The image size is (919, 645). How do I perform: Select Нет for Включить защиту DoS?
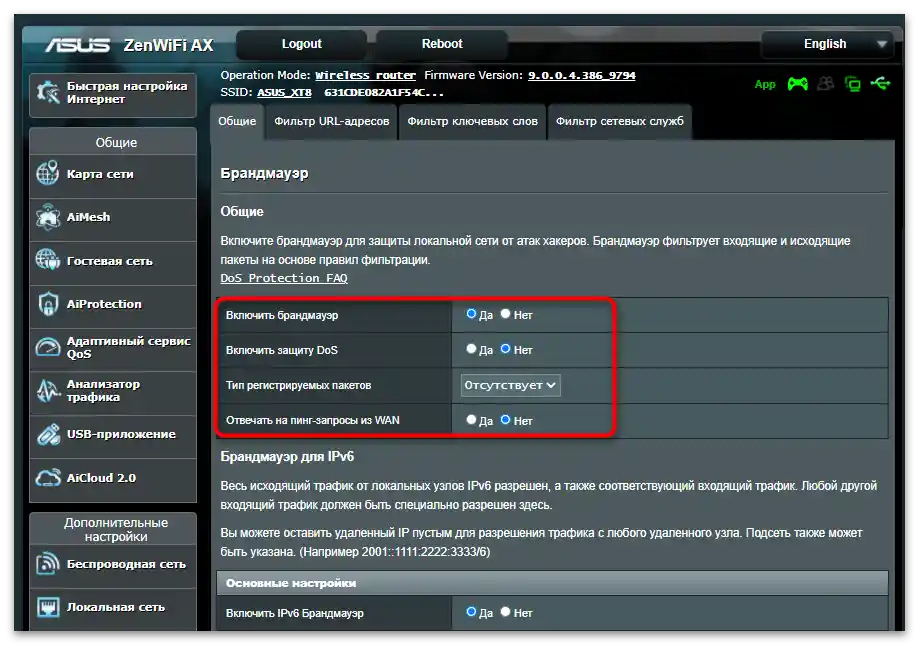coord(505,349)
